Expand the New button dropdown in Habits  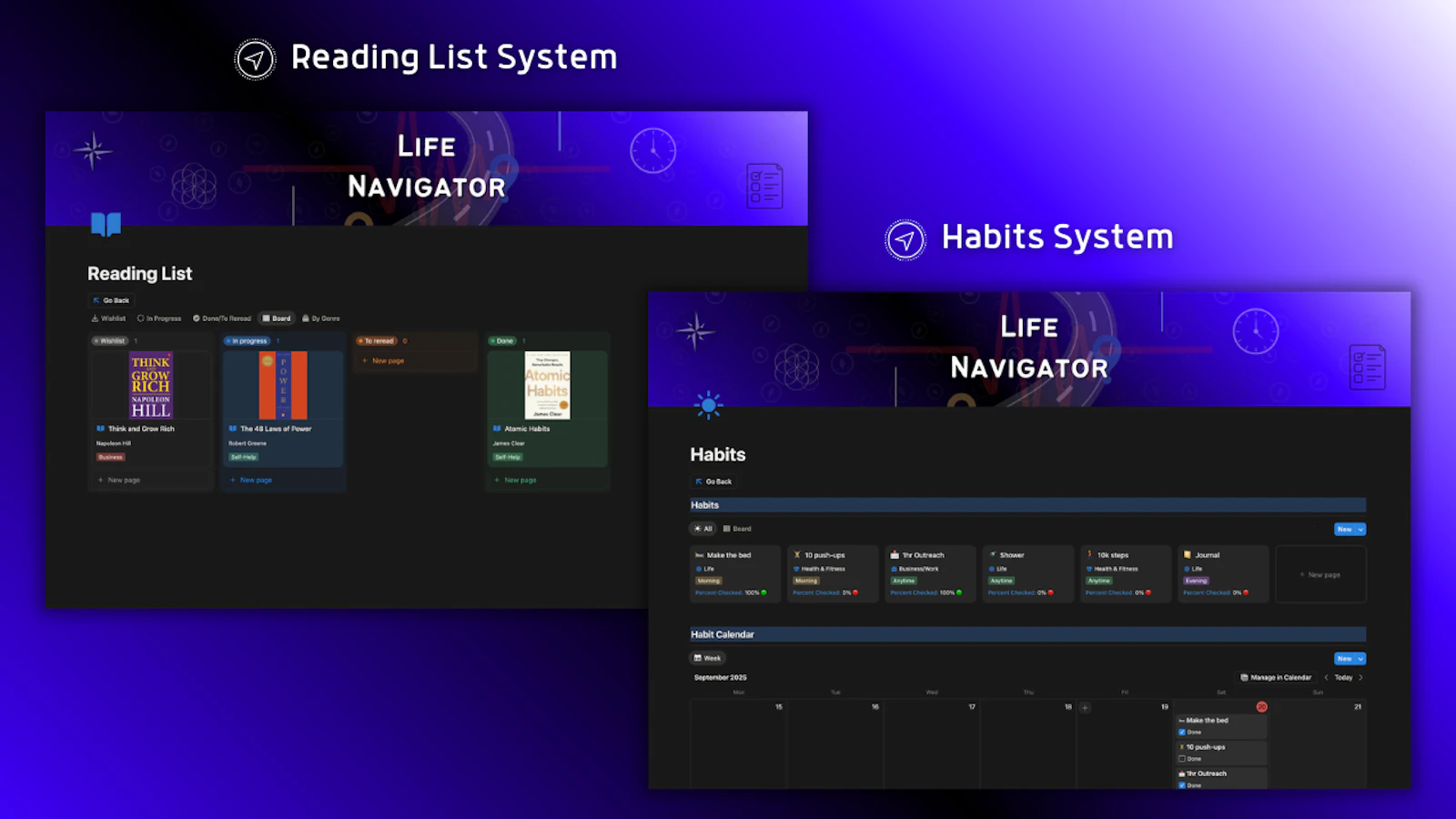(x=1360, y=529)
